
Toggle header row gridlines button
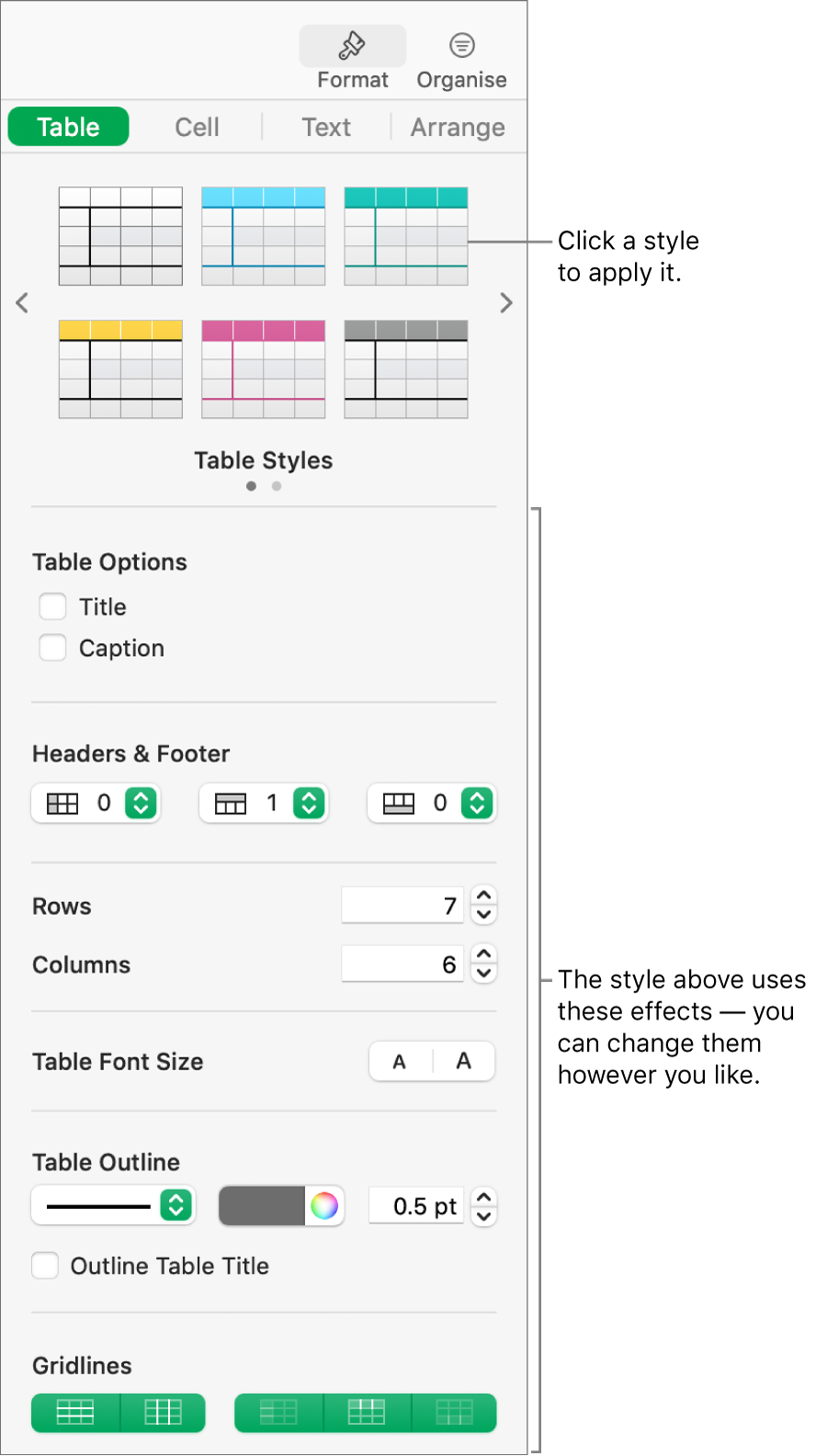point(366,1412)
